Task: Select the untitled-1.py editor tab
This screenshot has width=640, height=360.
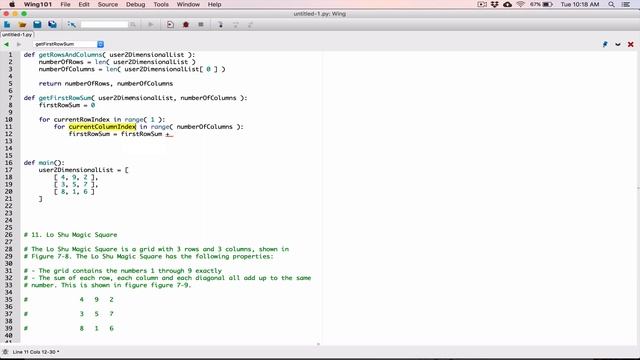Action: tap(17, 35)
